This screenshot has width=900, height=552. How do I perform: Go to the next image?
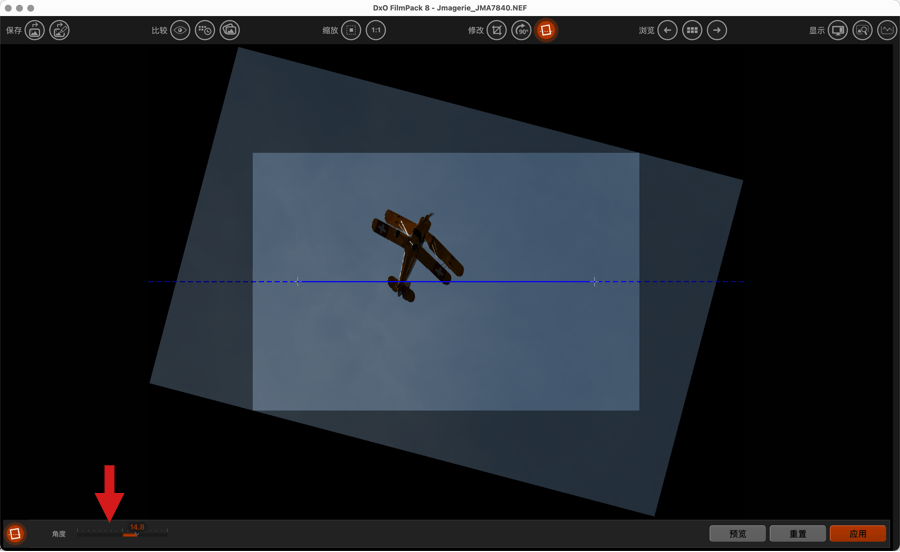point(717,31)
